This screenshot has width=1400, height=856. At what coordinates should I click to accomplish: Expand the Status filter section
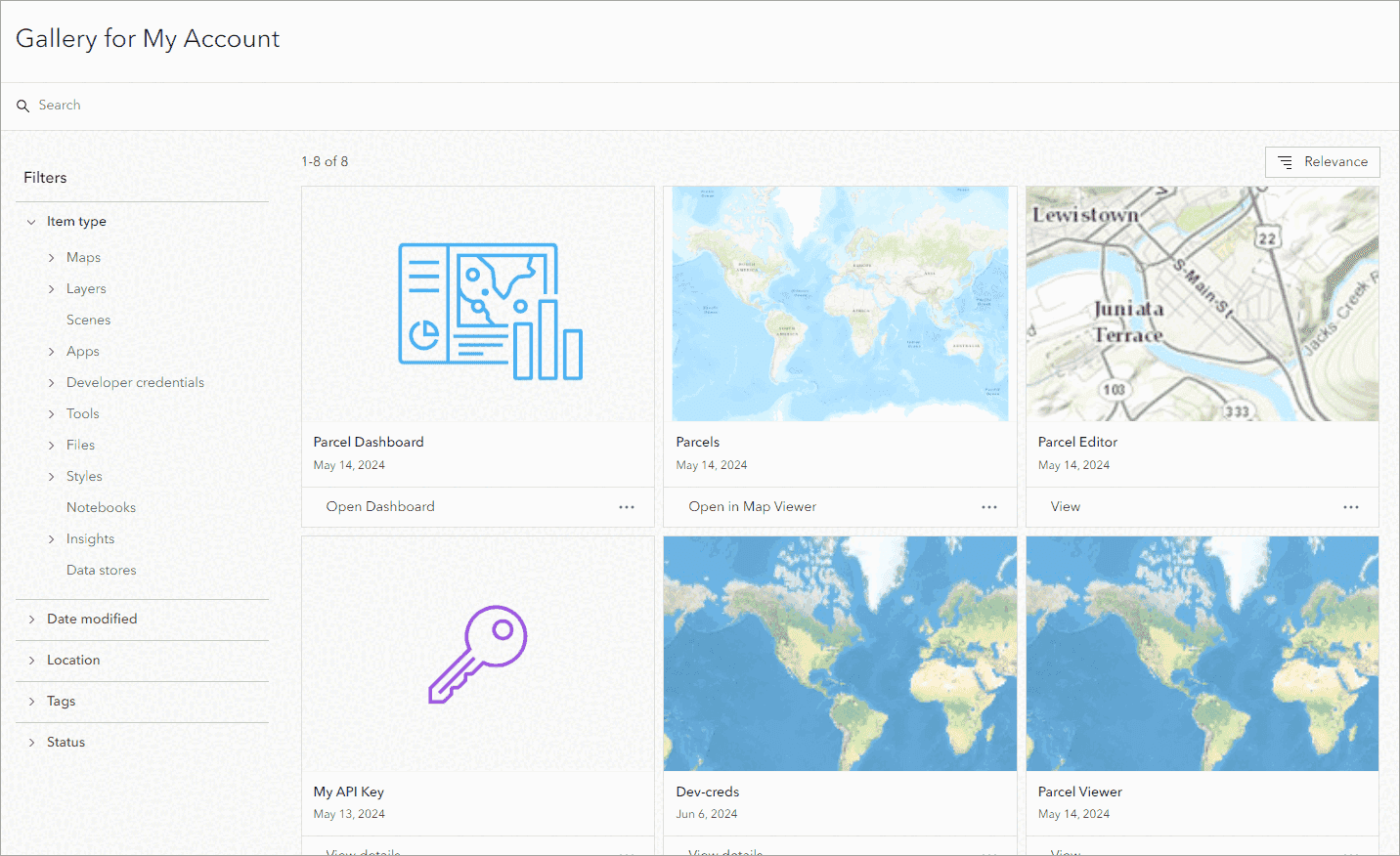click(30, 742)
